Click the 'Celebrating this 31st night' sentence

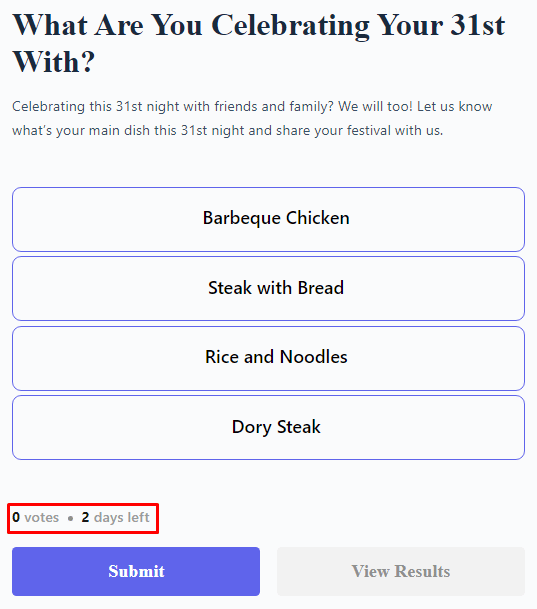point(173,106)
